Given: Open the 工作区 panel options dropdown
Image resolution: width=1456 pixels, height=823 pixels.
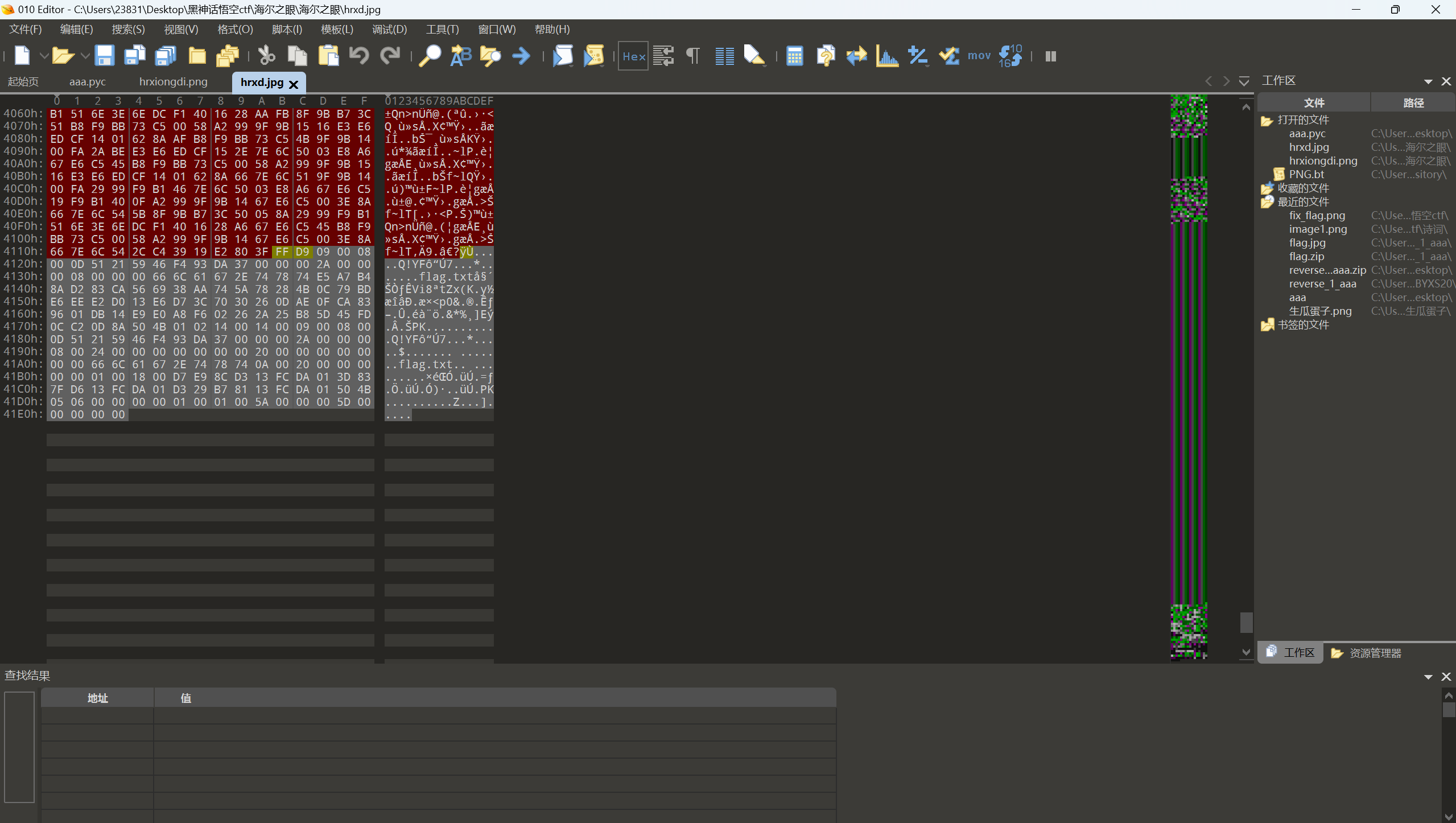Looking at the screenshot, I should pos(1428,81).
